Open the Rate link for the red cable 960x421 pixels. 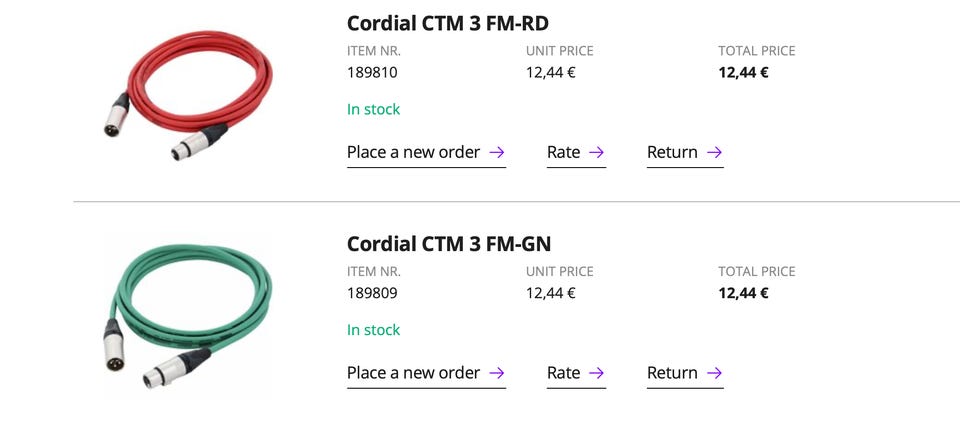[564, 153]
